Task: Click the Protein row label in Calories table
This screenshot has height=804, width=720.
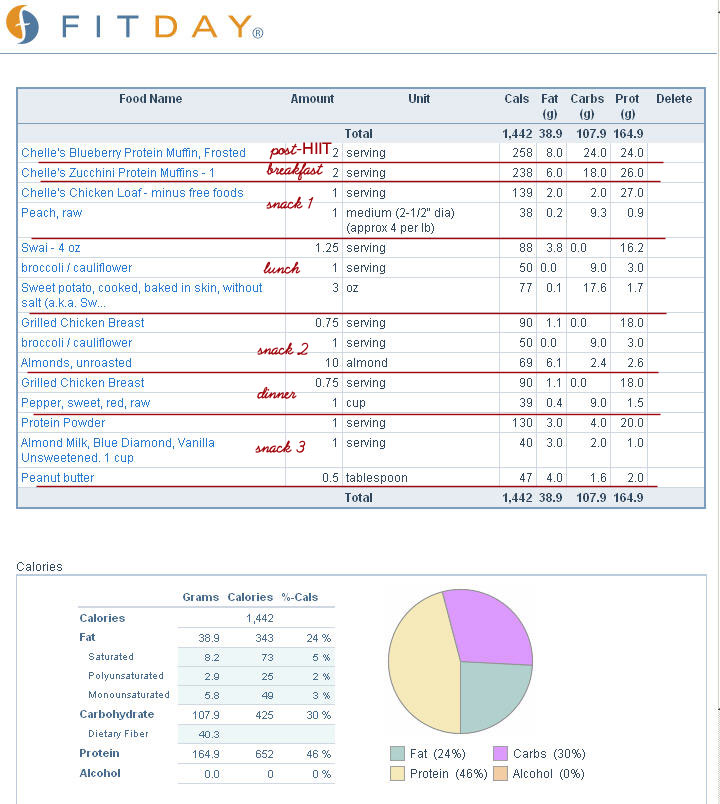Action: pos(99,753)
